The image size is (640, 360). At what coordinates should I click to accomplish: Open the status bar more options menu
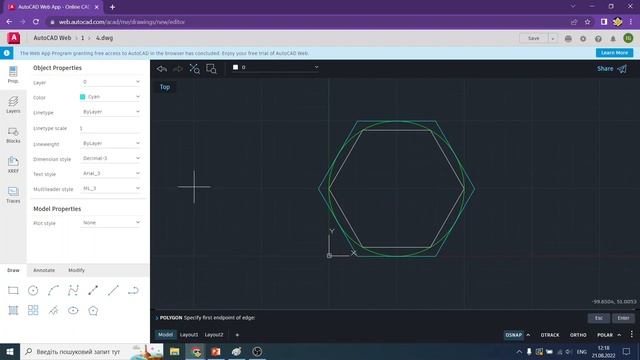coord(631,335)
